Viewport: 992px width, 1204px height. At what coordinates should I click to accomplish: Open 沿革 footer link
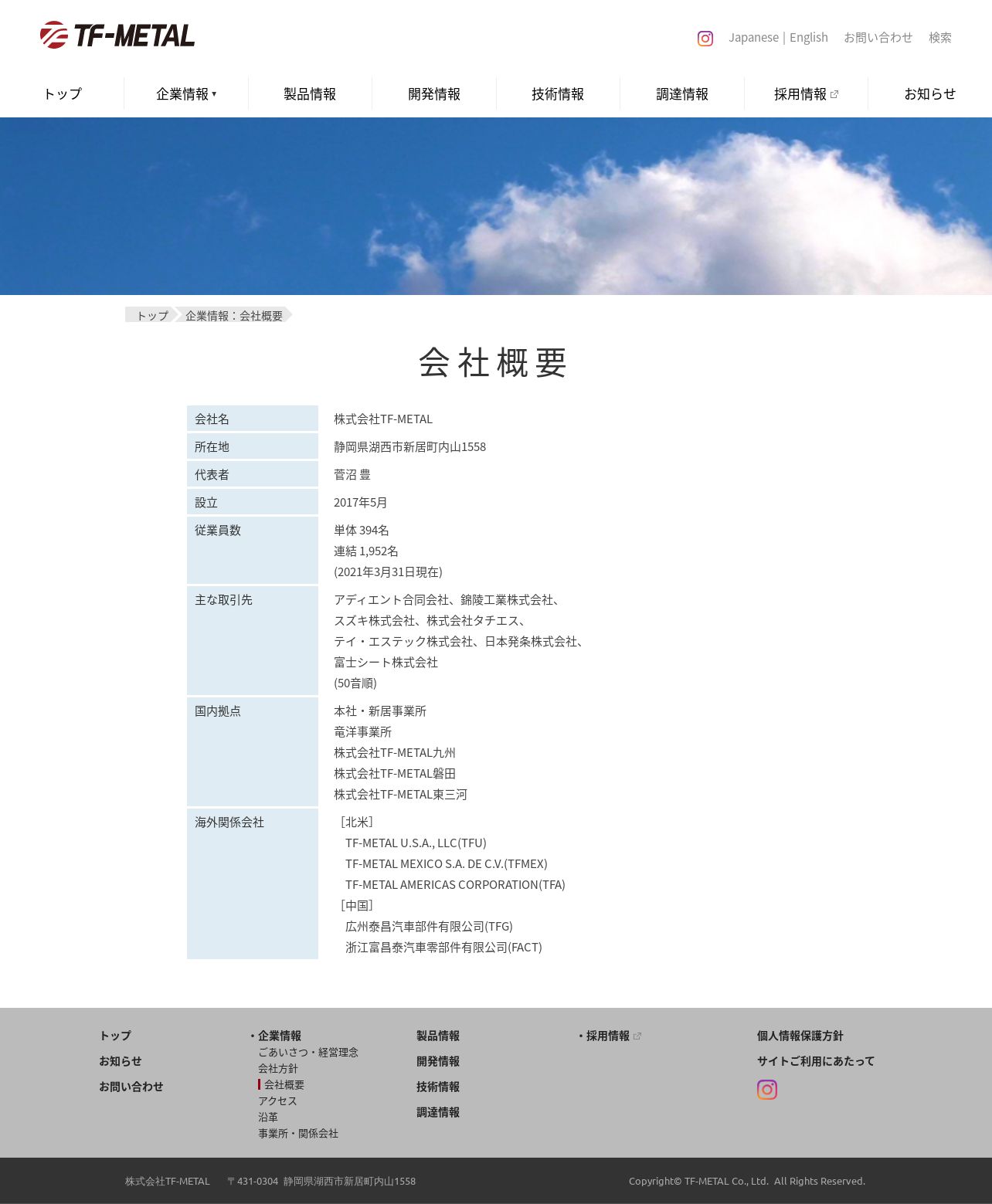tap(268, 1117)
